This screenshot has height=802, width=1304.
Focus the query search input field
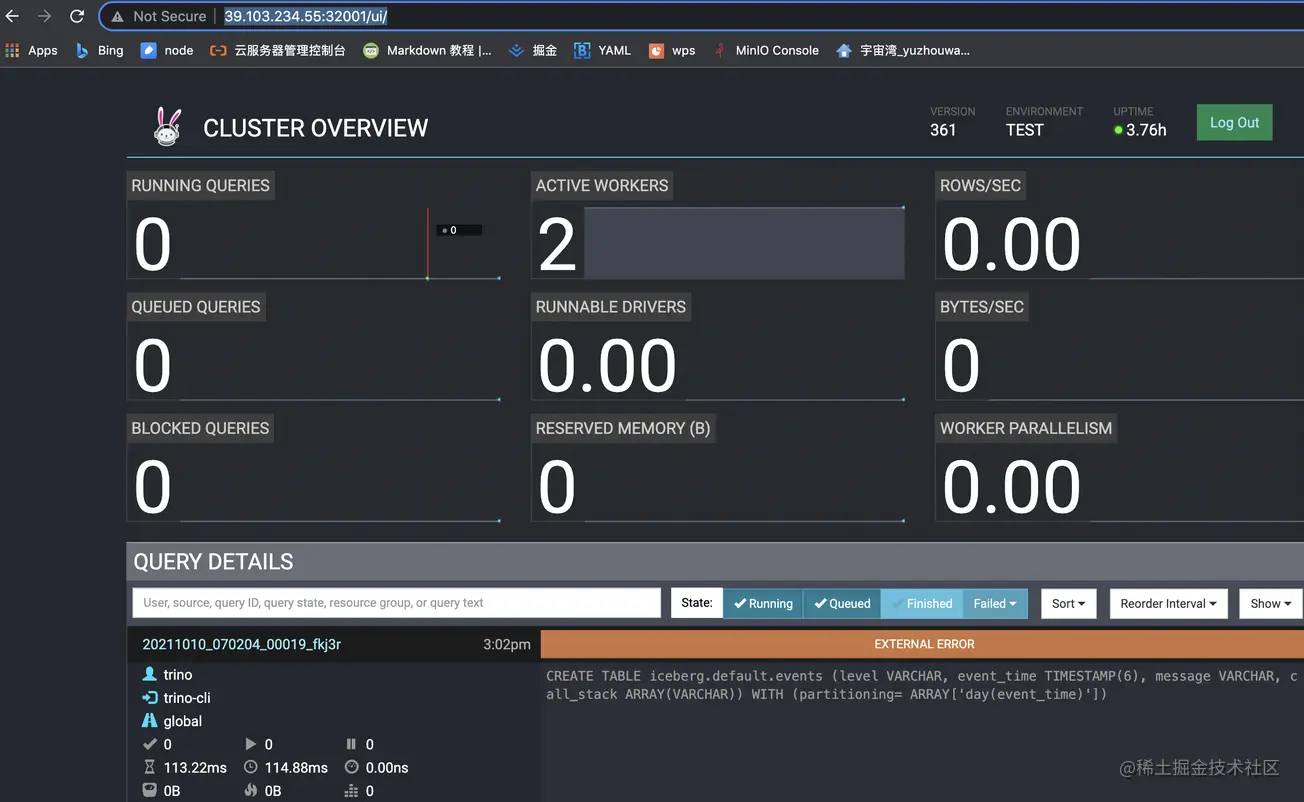click(x=396, y=603)
